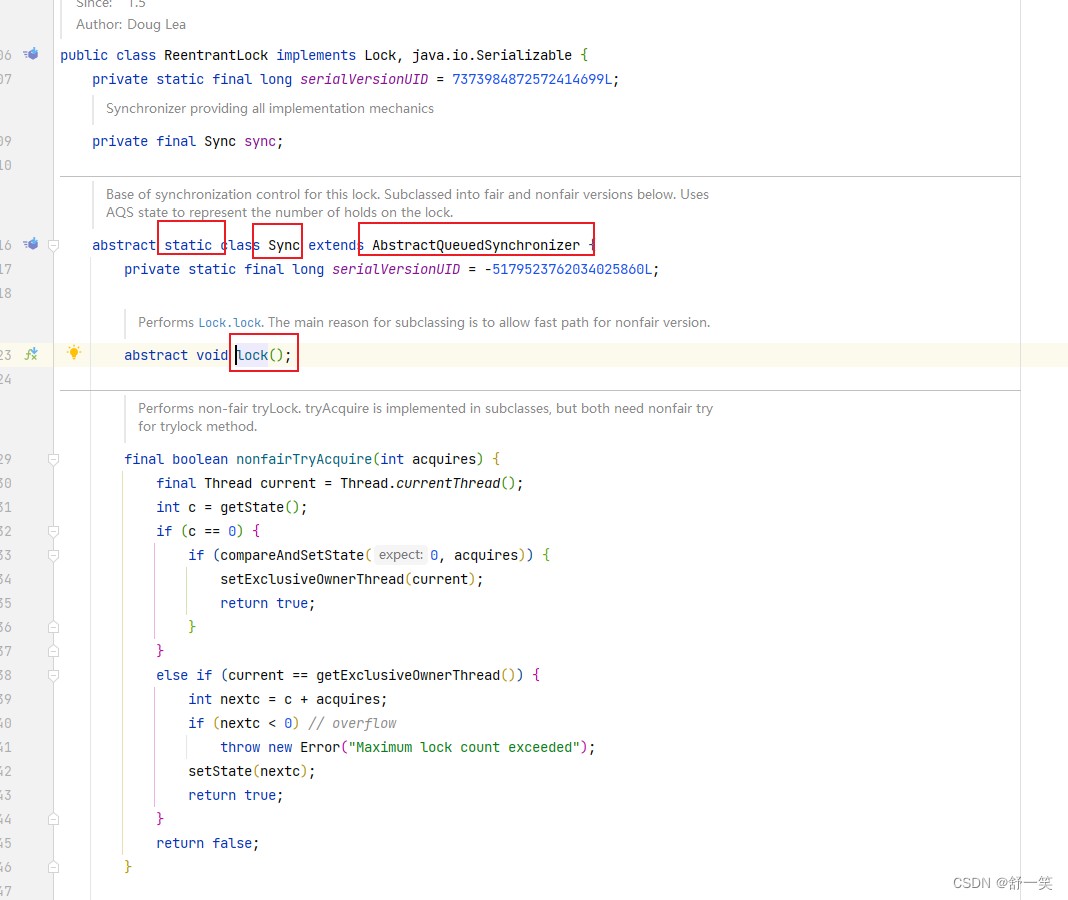
Task: Click the 'return false;' statement
Action: point(208,843)
